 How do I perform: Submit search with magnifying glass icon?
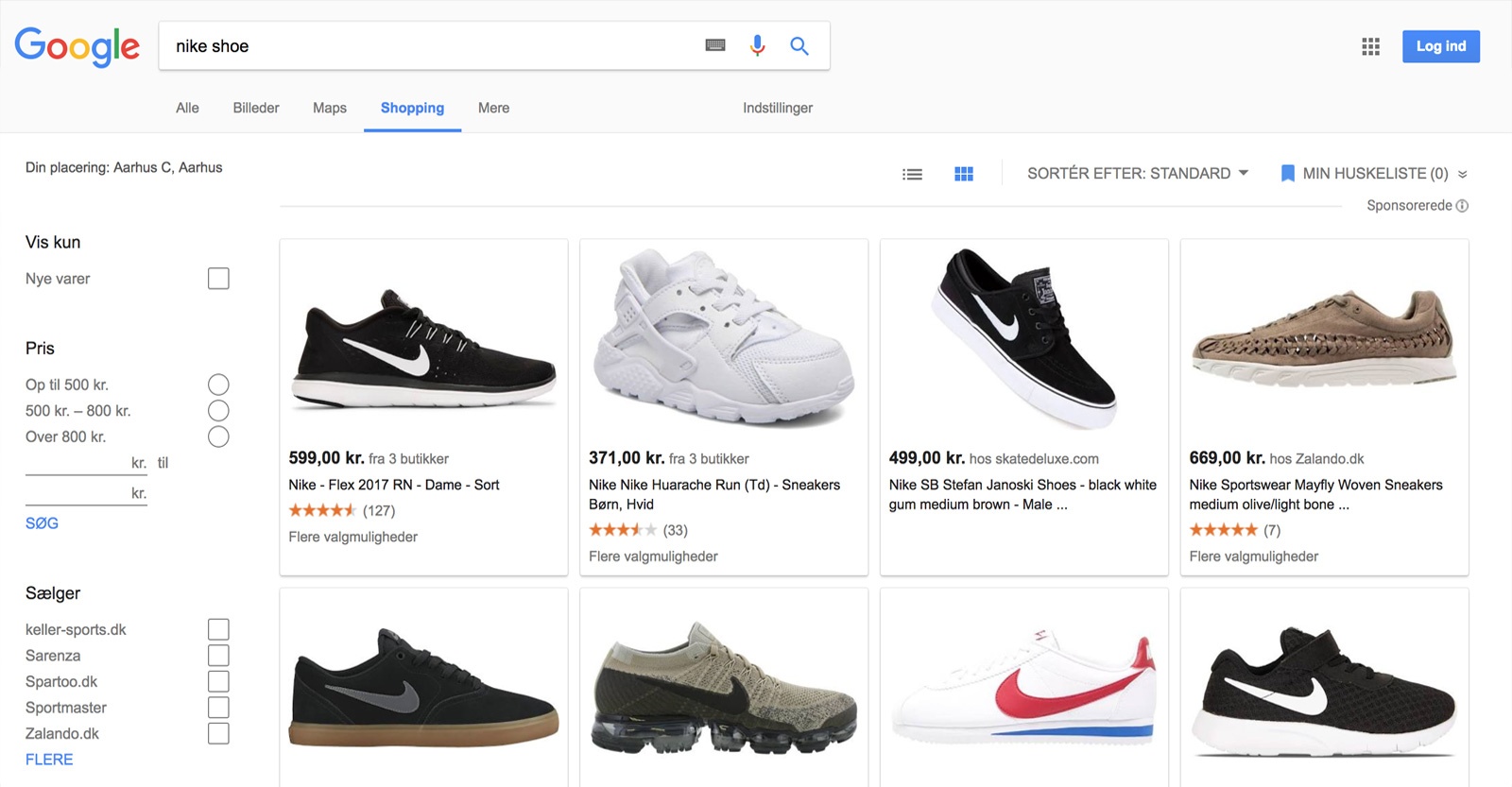[x=799, y=45]
